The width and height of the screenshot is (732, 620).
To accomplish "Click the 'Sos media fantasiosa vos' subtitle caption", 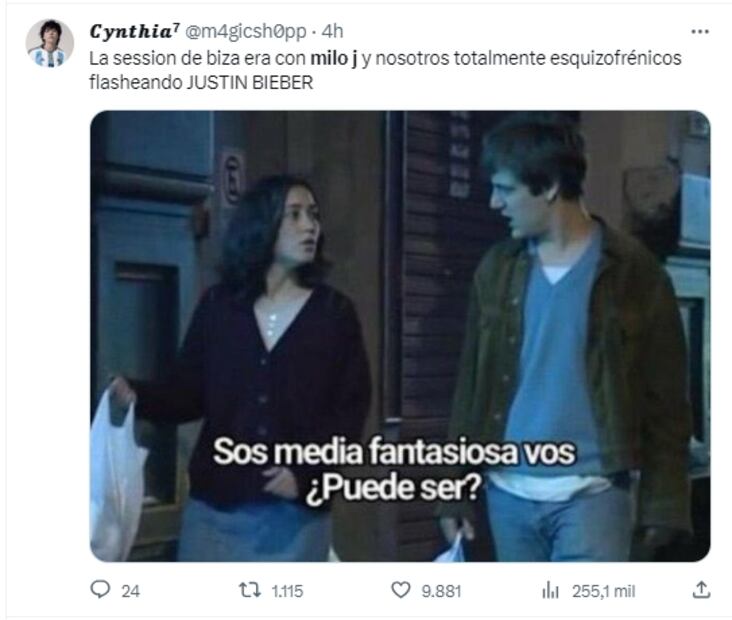I will [x=394, y=452].
